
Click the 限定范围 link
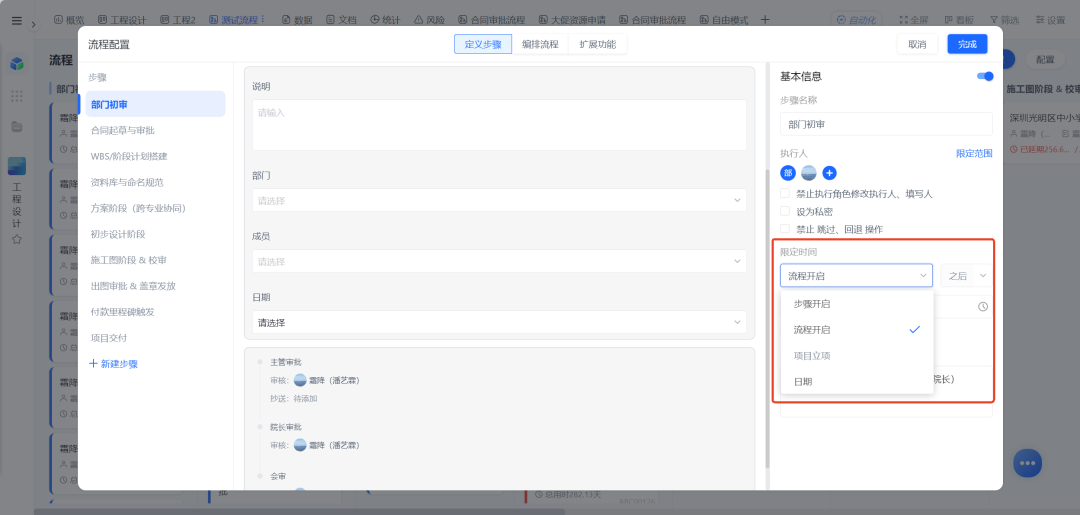974,153
